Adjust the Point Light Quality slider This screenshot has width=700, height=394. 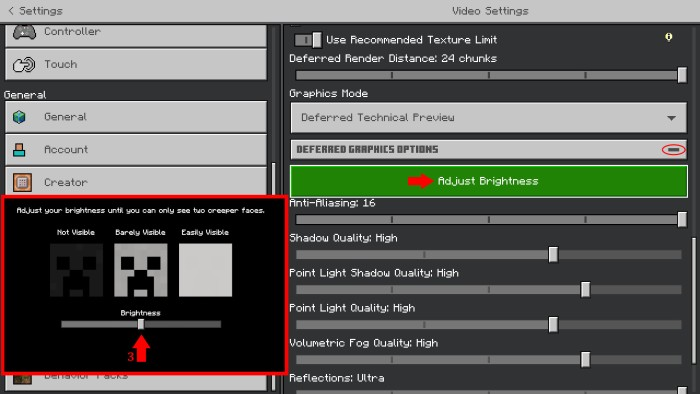[x=489, y=324]
